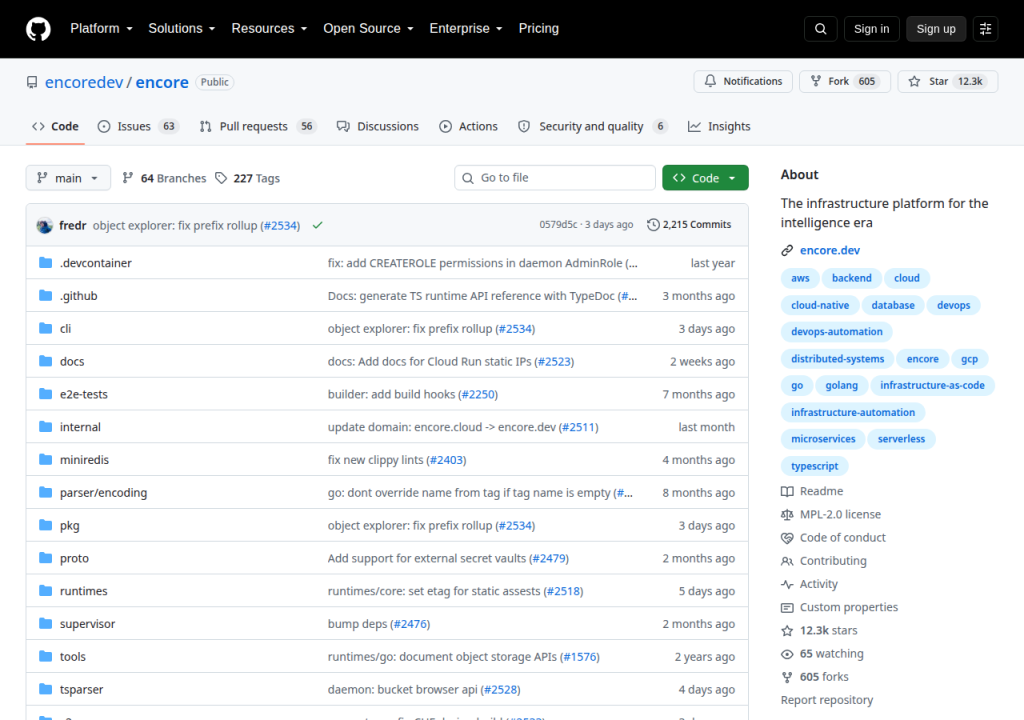Image resolution: width=1024 pixels, height=720 pixels.
Task: Open fredr's avatar image
Action: point(44,225)
